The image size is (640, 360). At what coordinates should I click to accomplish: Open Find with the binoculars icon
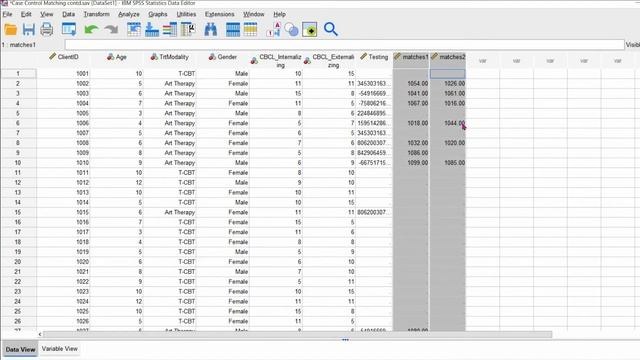[x=211, y=29]
